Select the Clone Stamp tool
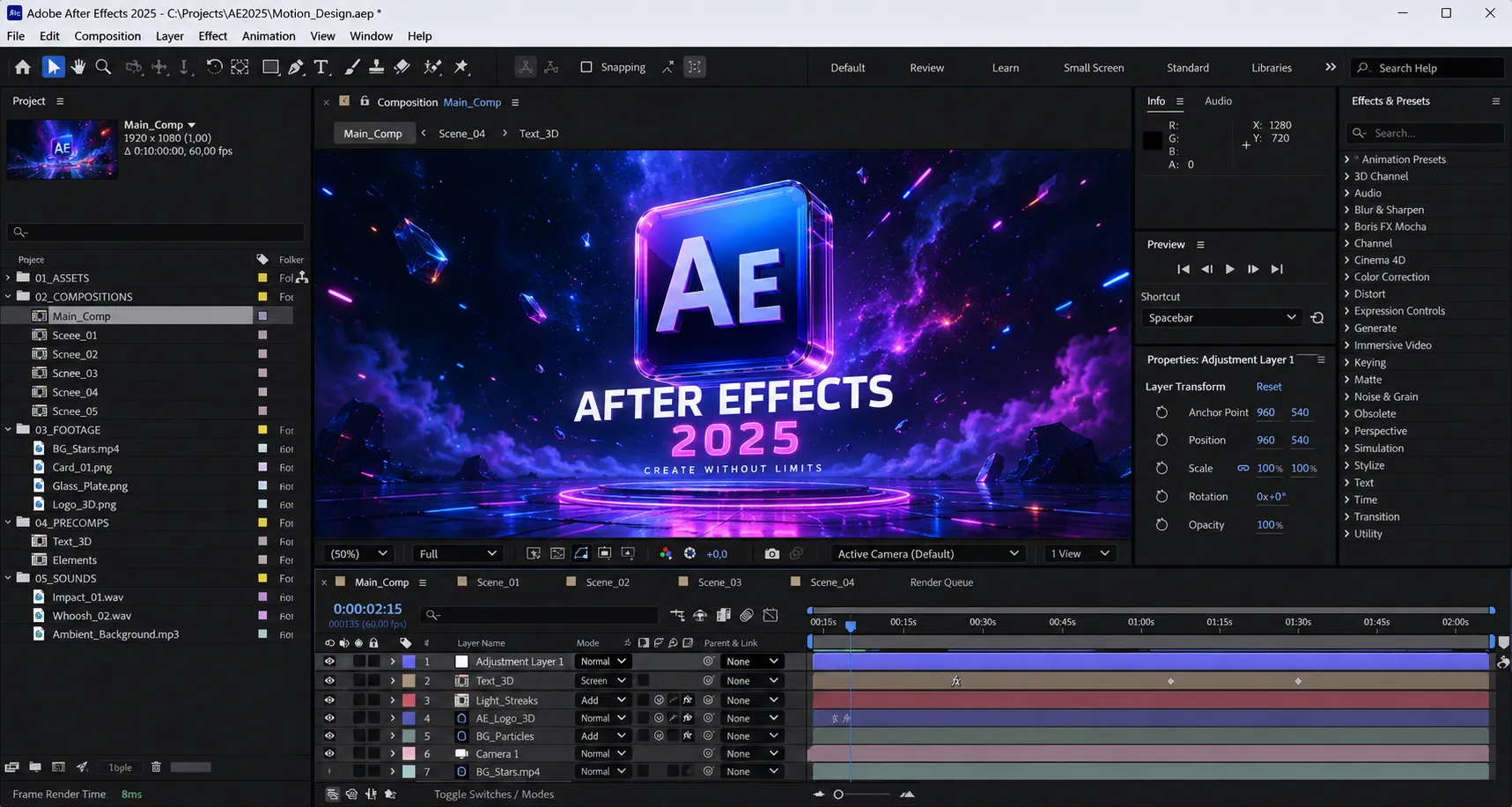The width and height of the screenshot is (1512, 807). pos(376,67)
